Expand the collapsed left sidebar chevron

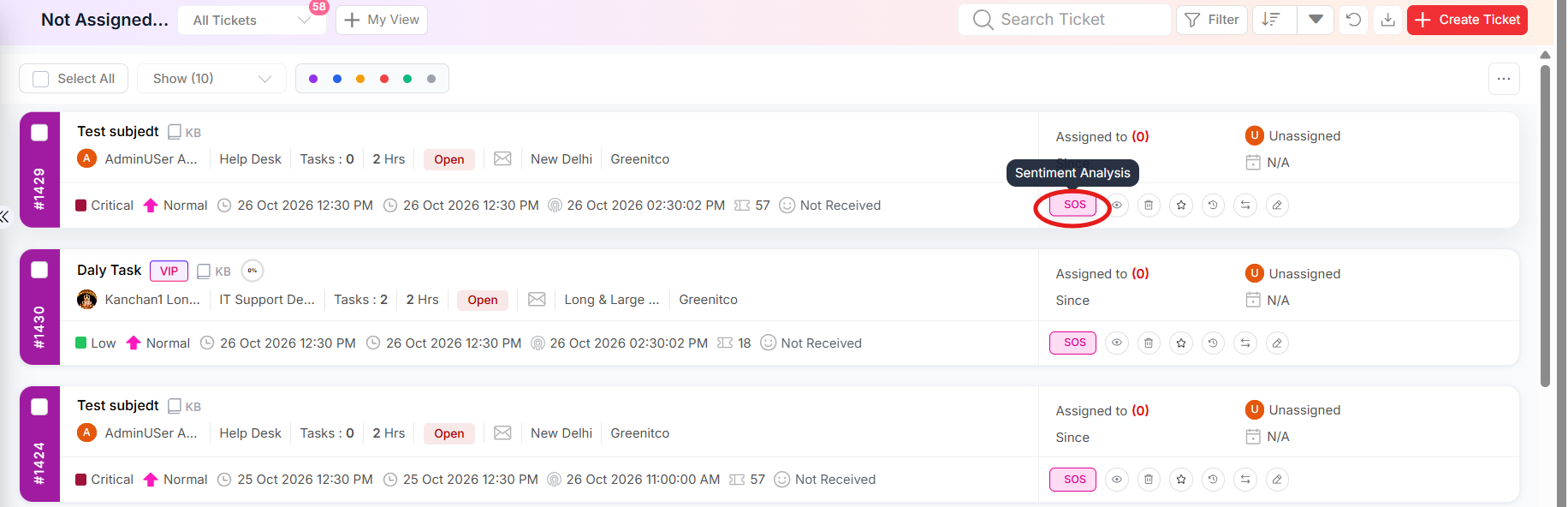pos(5,217)
